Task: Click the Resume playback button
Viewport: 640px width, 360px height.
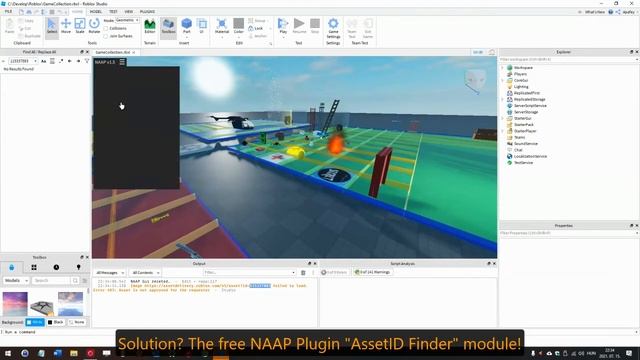Action: pyautogui.click(x=299, y=27)
